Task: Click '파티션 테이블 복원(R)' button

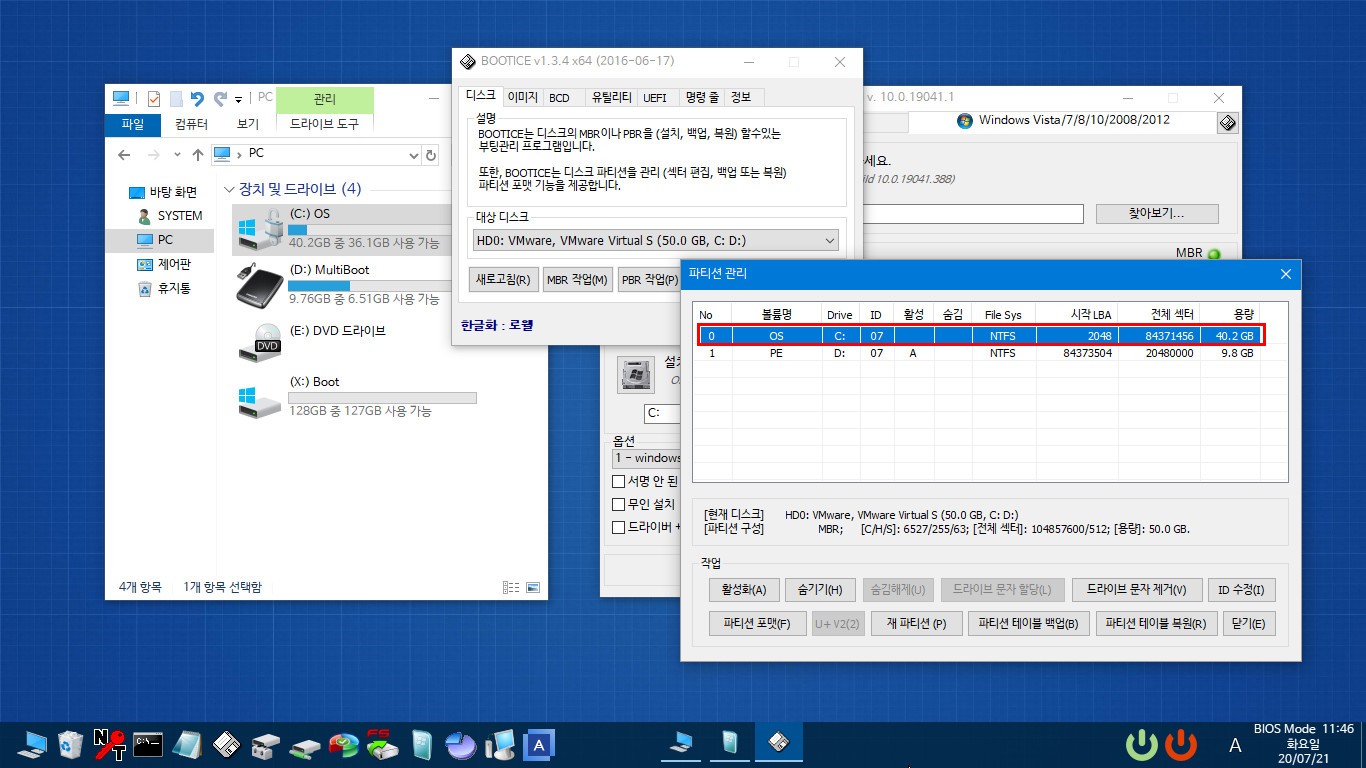Action: pyautogui.click(x=1155, y=624)
